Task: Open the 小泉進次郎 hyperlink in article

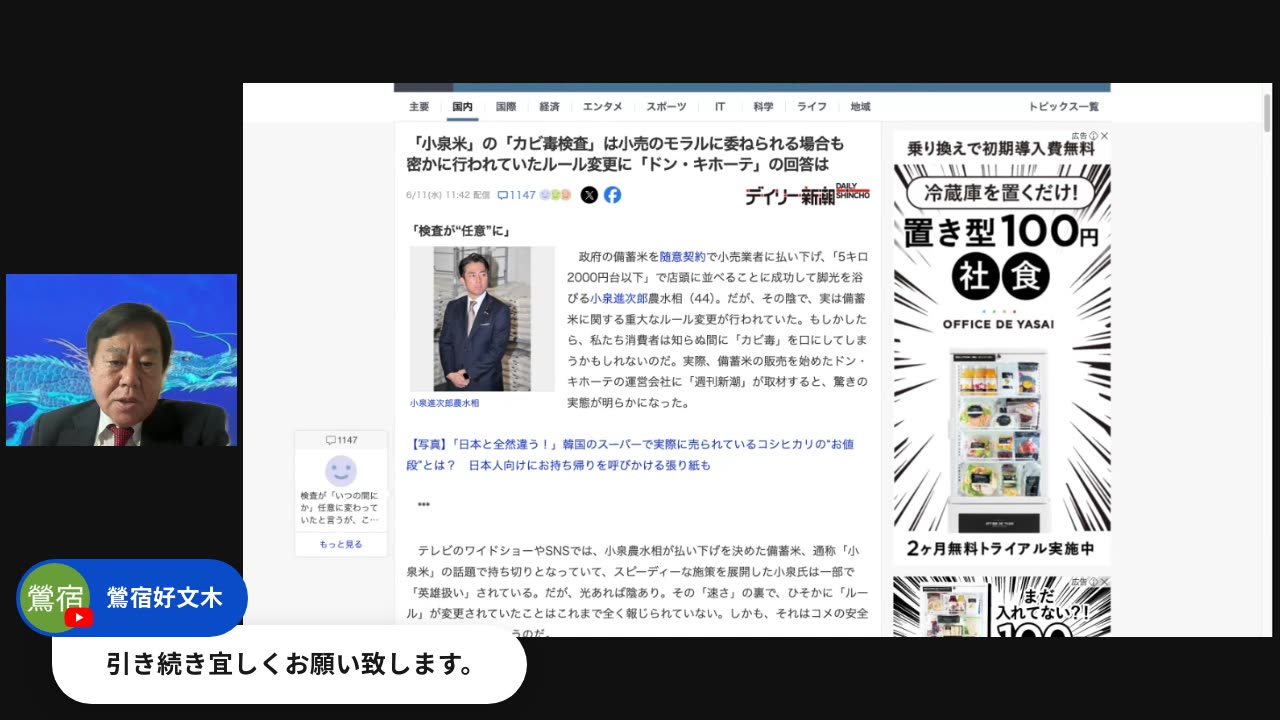Action: pyautogui.click(x=618, y=298)
